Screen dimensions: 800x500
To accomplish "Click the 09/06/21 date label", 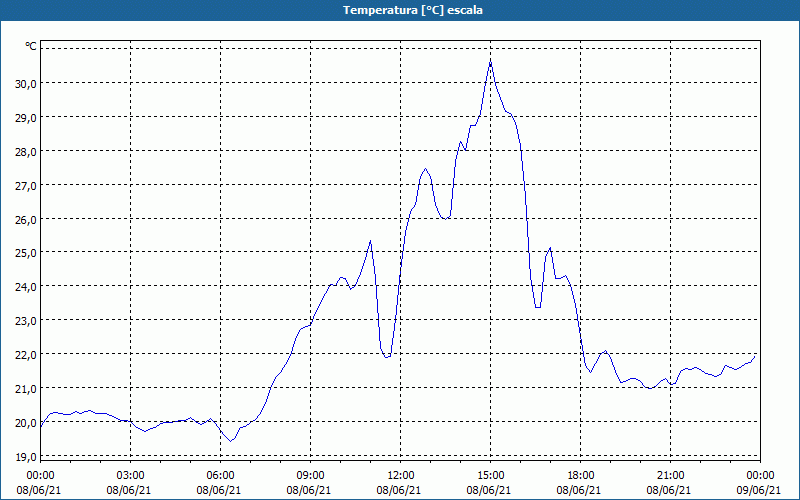I will [x=759, y=490].
